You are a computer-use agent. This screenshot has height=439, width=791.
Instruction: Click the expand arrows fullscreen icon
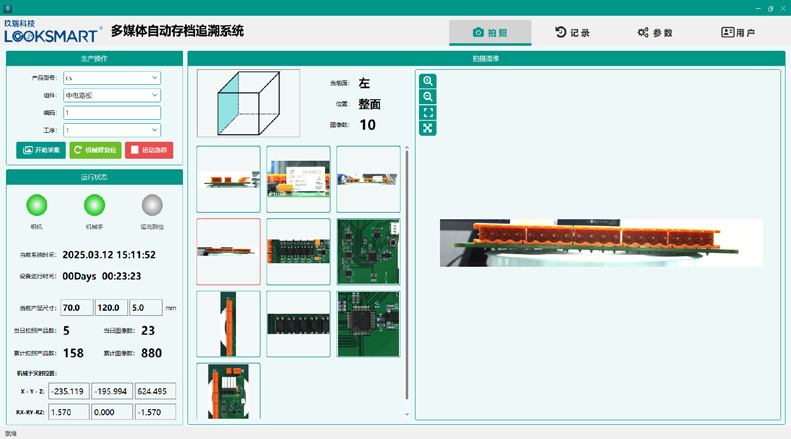pyautogui.click(x=428, y=128)
